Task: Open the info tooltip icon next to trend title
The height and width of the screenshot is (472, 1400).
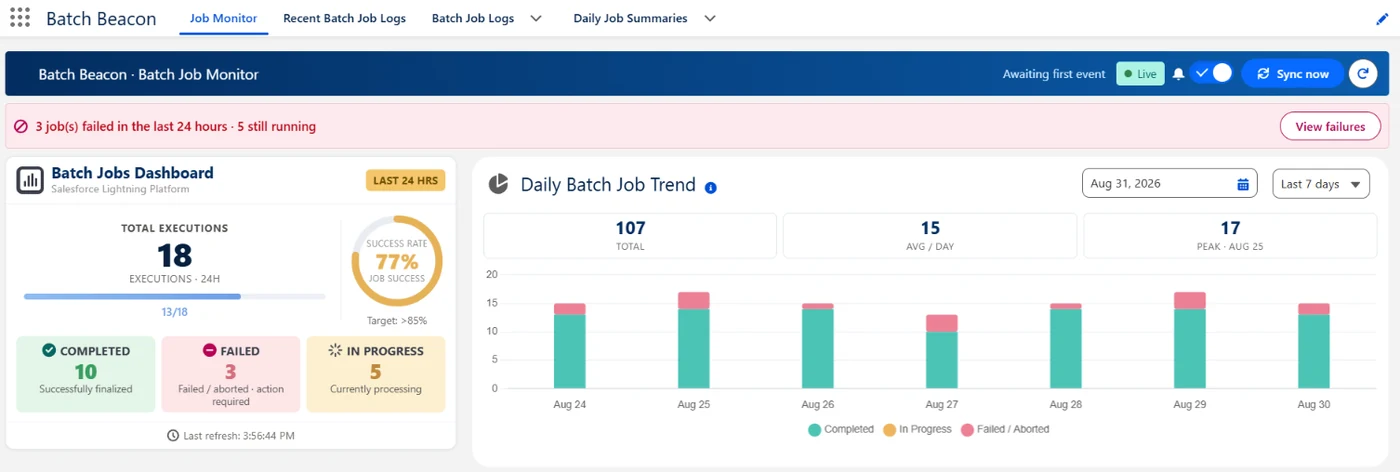Action: coord(711,187)
